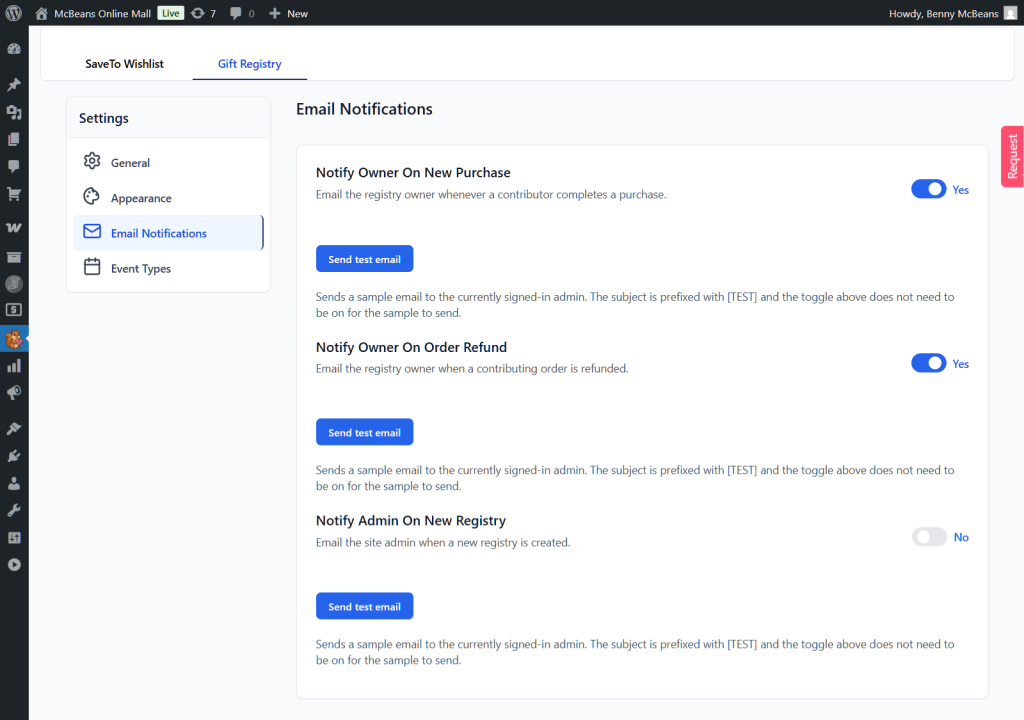1024x720 pixels.
Task: Open the WooCommerce W icon
Action: [14, 227]
